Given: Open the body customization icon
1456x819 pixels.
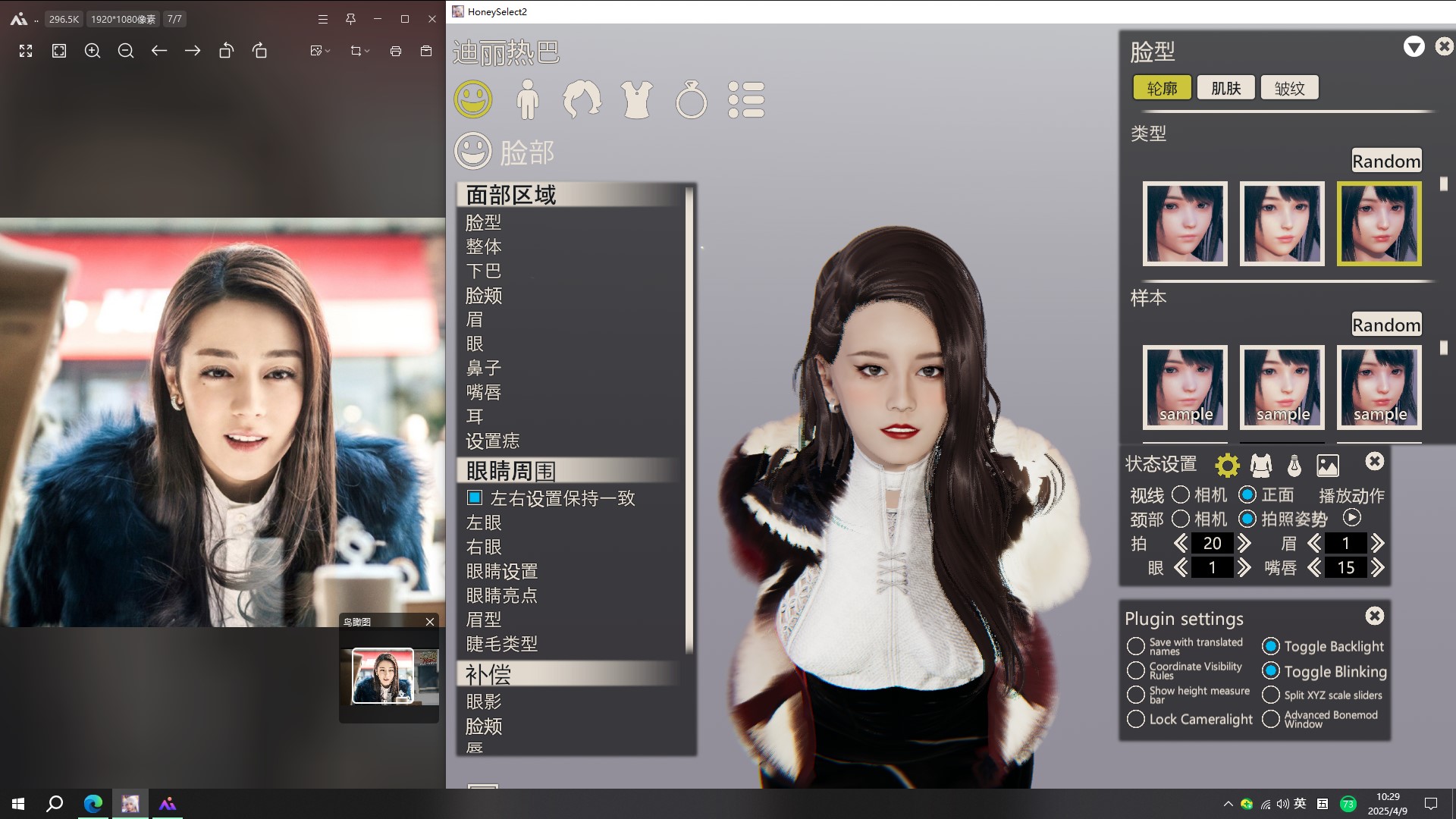Looking at the screenshot, I should coord(527,99).
